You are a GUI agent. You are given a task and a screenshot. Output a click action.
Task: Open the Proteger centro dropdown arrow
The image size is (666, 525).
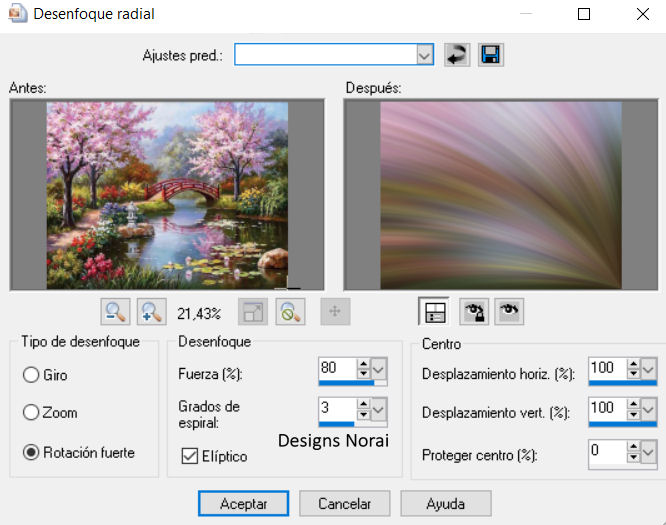(649, 452)
